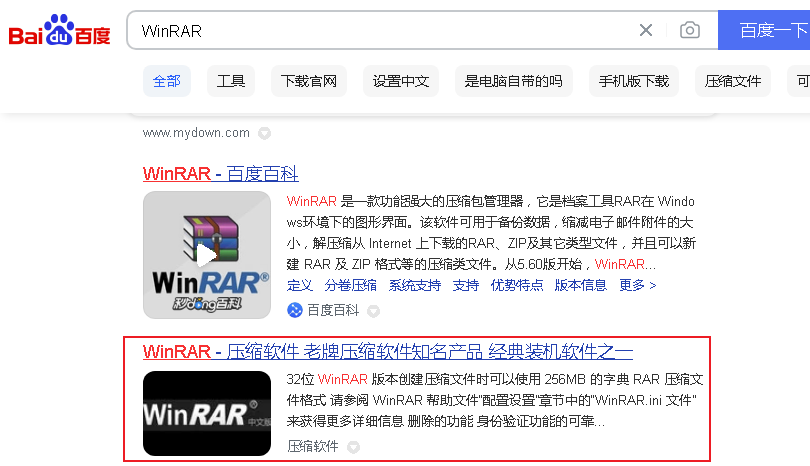Open the 百度百科 source label
This screenshot has width=810, height=466.
(x=333, y=310)
